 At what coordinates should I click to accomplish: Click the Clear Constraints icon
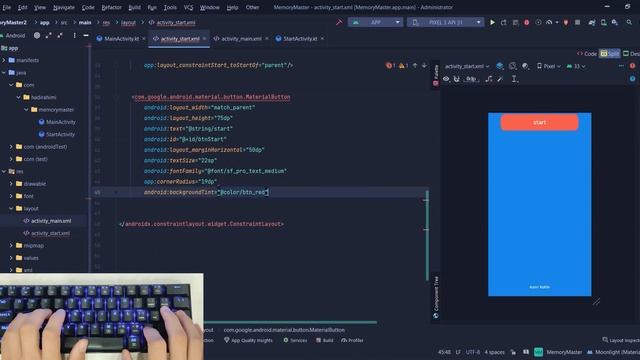489,79
